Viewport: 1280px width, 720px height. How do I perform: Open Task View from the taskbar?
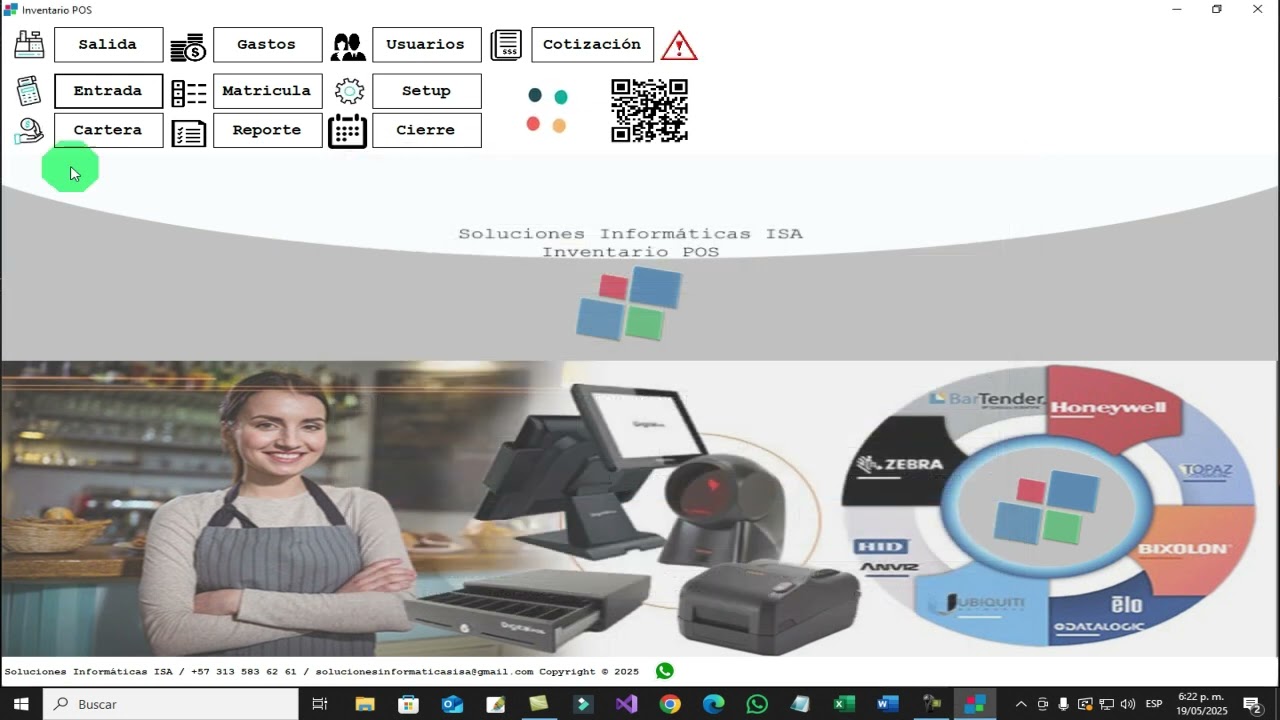(x=320, y=704)
